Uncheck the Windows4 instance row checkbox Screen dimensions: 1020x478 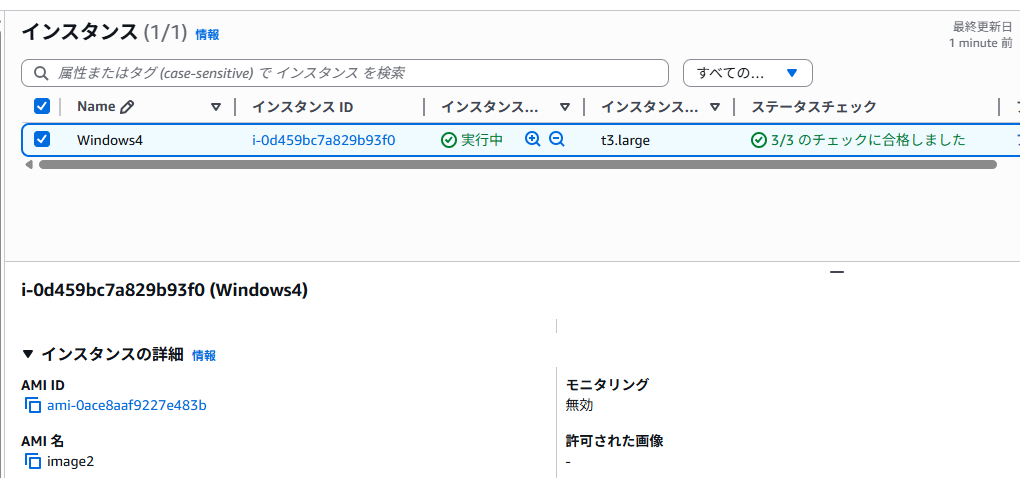[42, 139]
